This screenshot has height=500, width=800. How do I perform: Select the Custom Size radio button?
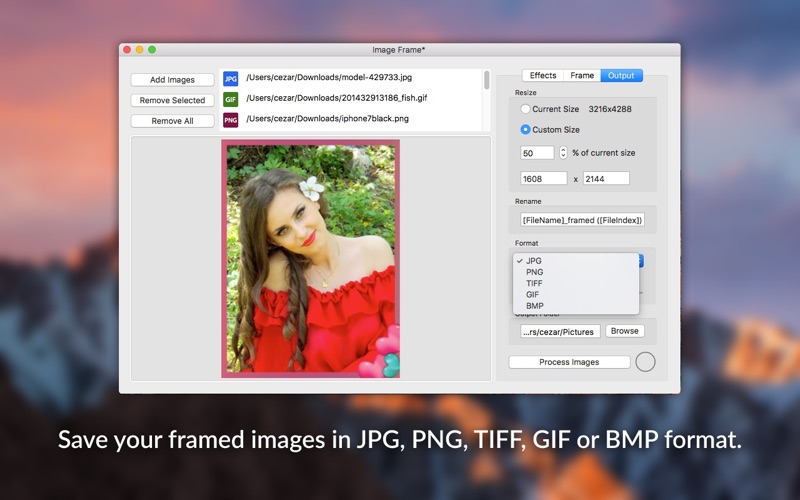point(526,130)
